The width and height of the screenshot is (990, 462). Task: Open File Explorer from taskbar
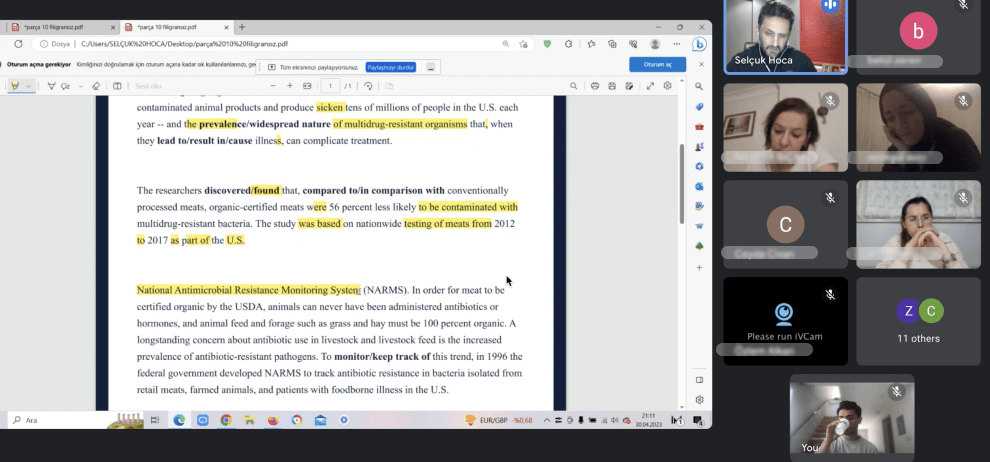(249, 420)
